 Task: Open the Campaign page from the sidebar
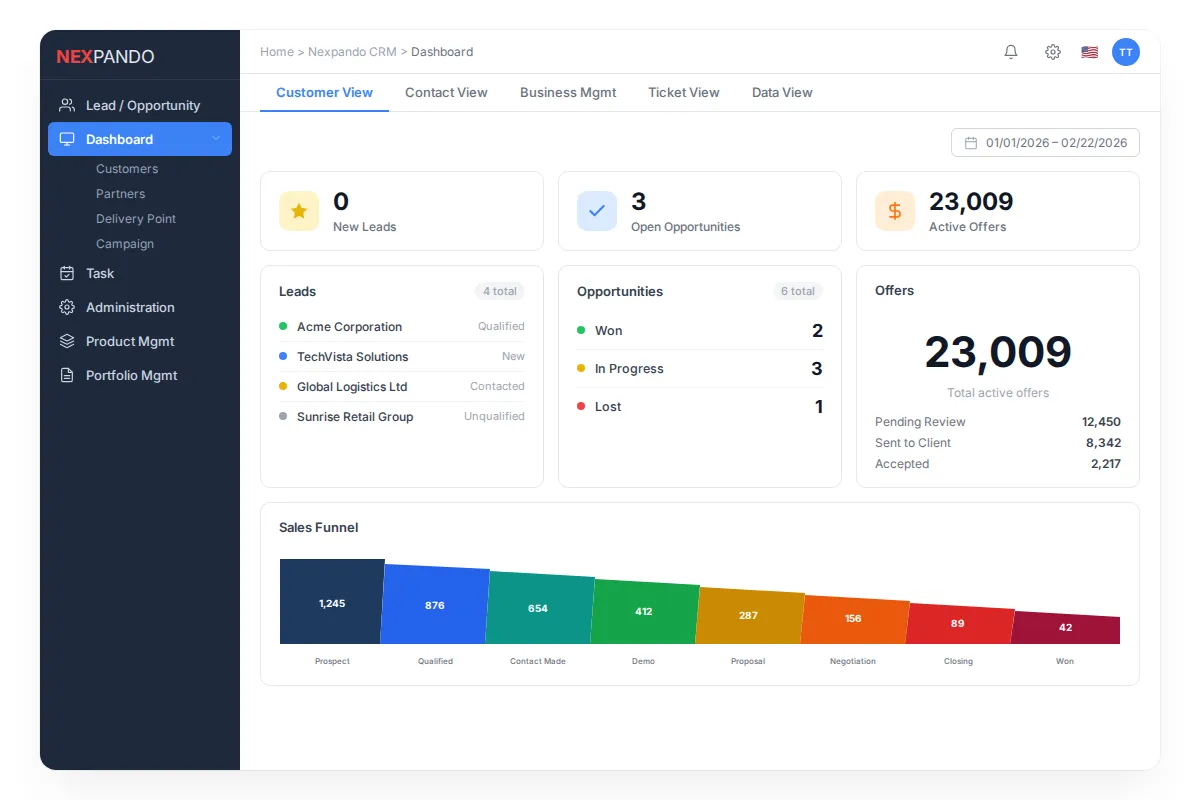[x=125, y=243]
